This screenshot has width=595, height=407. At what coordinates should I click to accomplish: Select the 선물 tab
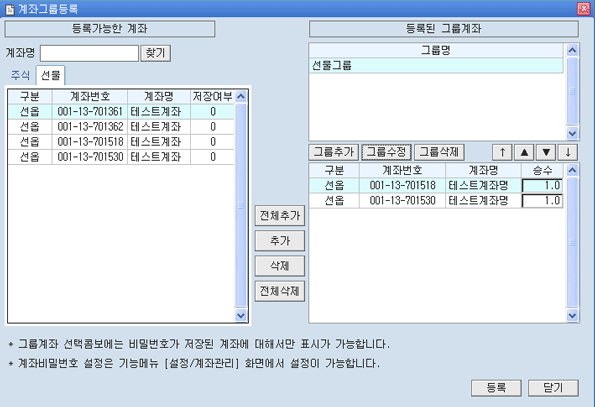click(50, 75)
